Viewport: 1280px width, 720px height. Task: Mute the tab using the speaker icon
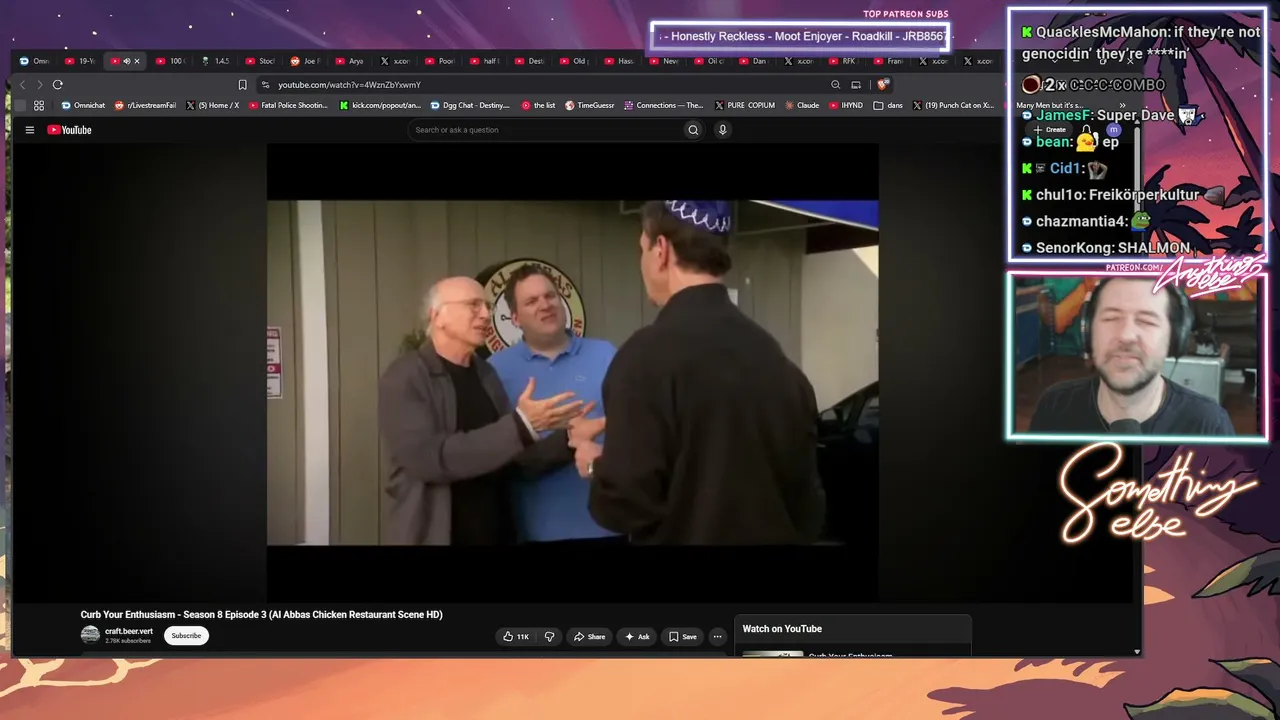(126, 61)
